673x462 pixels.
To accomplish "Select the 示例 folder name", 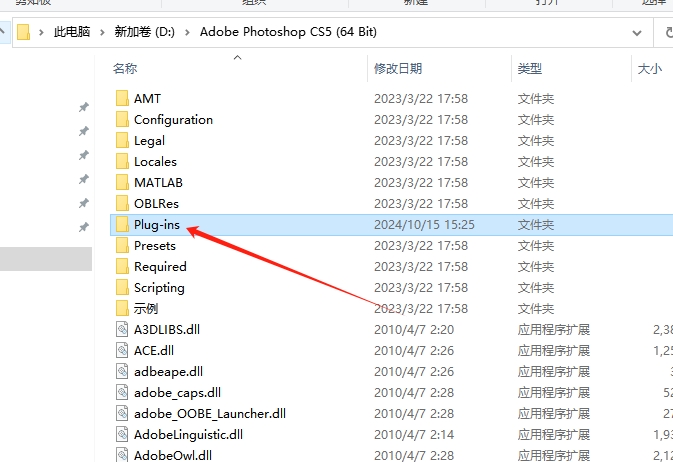I will click(146, 309).
